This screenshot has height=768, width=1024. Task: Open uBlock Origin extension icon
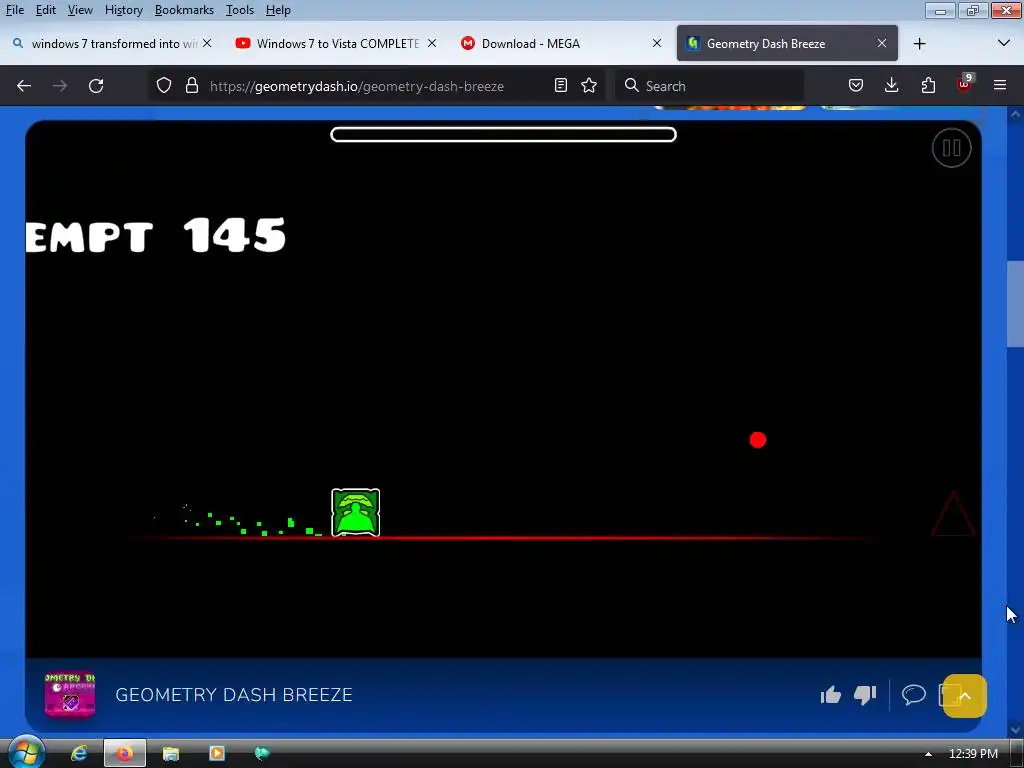click(965, 84)
